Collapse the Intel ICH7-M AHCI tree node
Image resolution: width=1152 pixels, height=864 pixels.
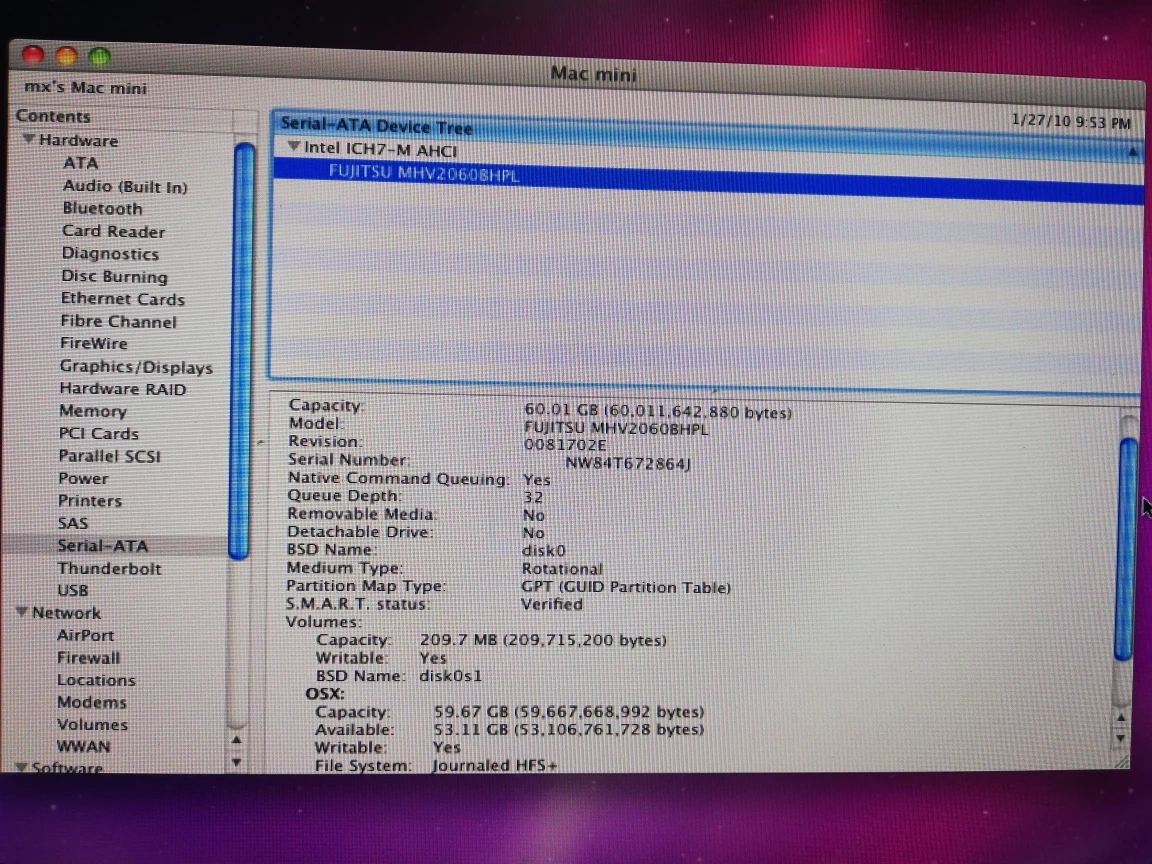294,146
